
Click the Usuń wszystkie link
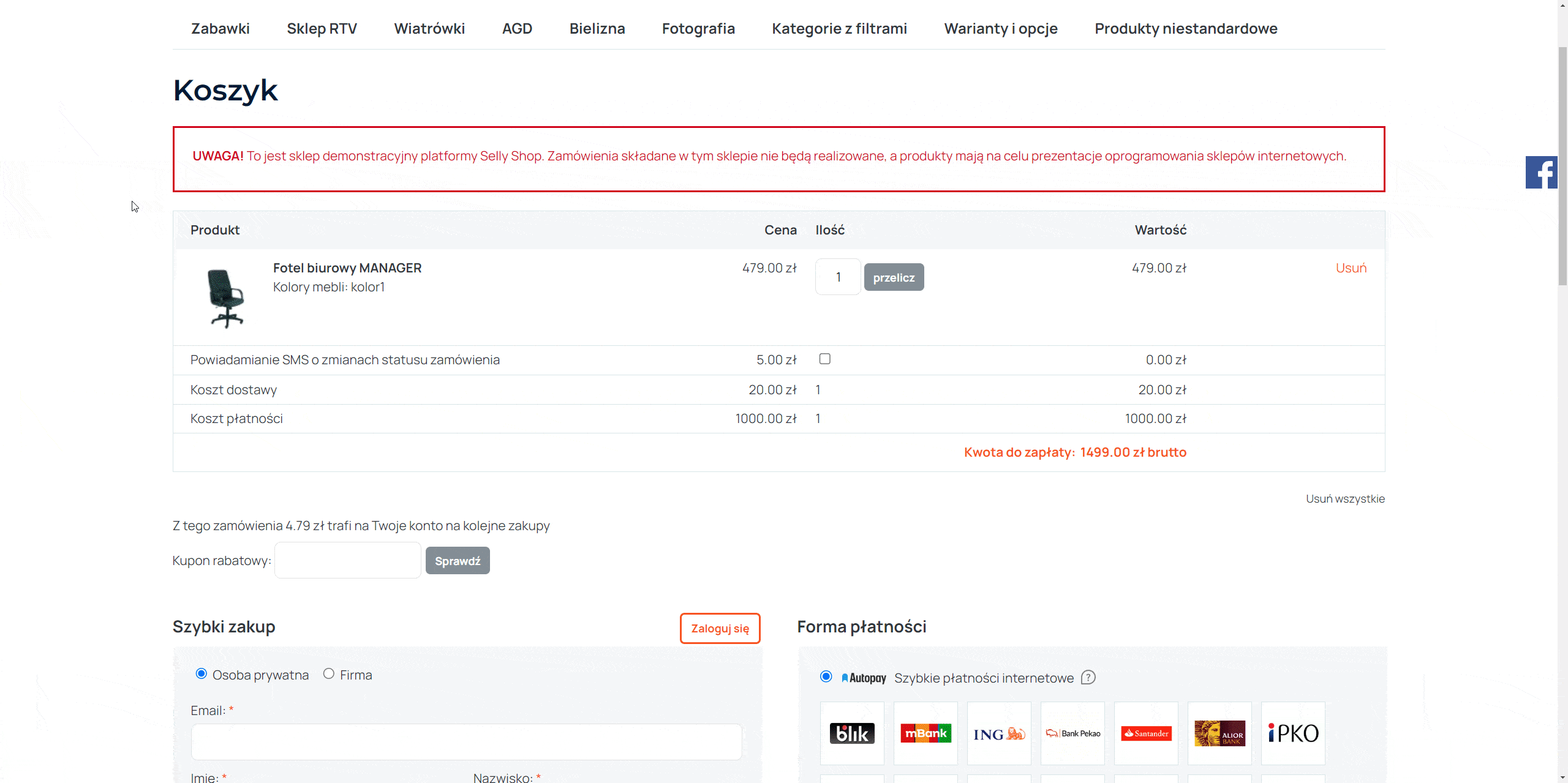coord(1345,499)
